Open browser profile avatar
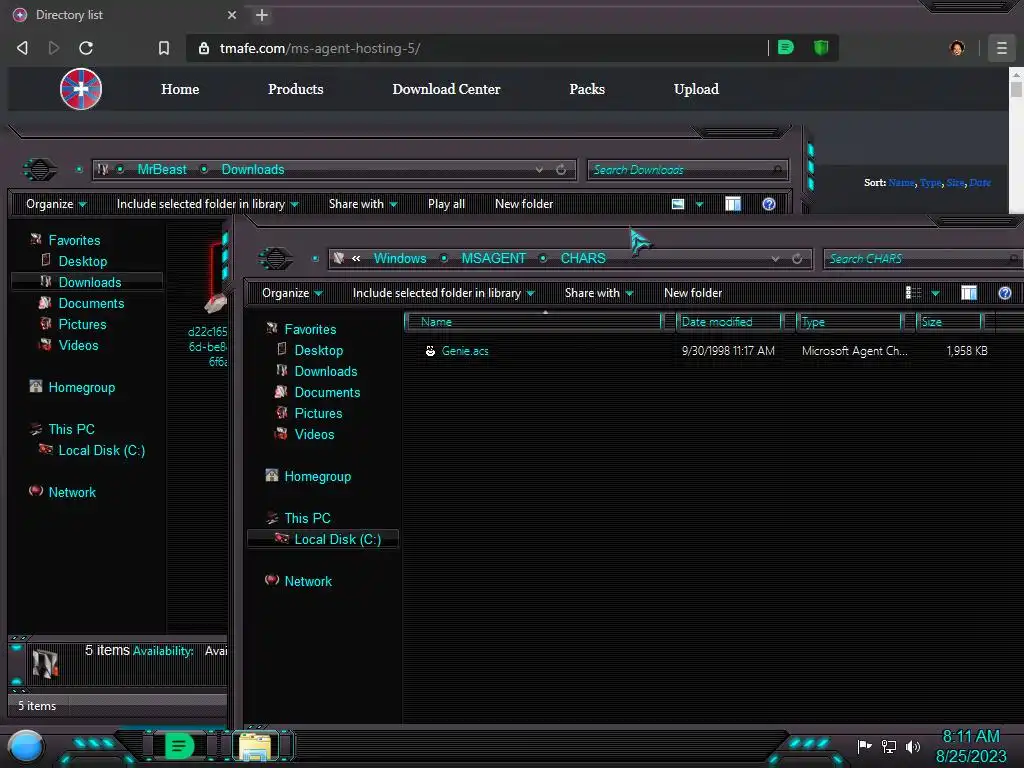1024x768 pixels. [957, 48]
